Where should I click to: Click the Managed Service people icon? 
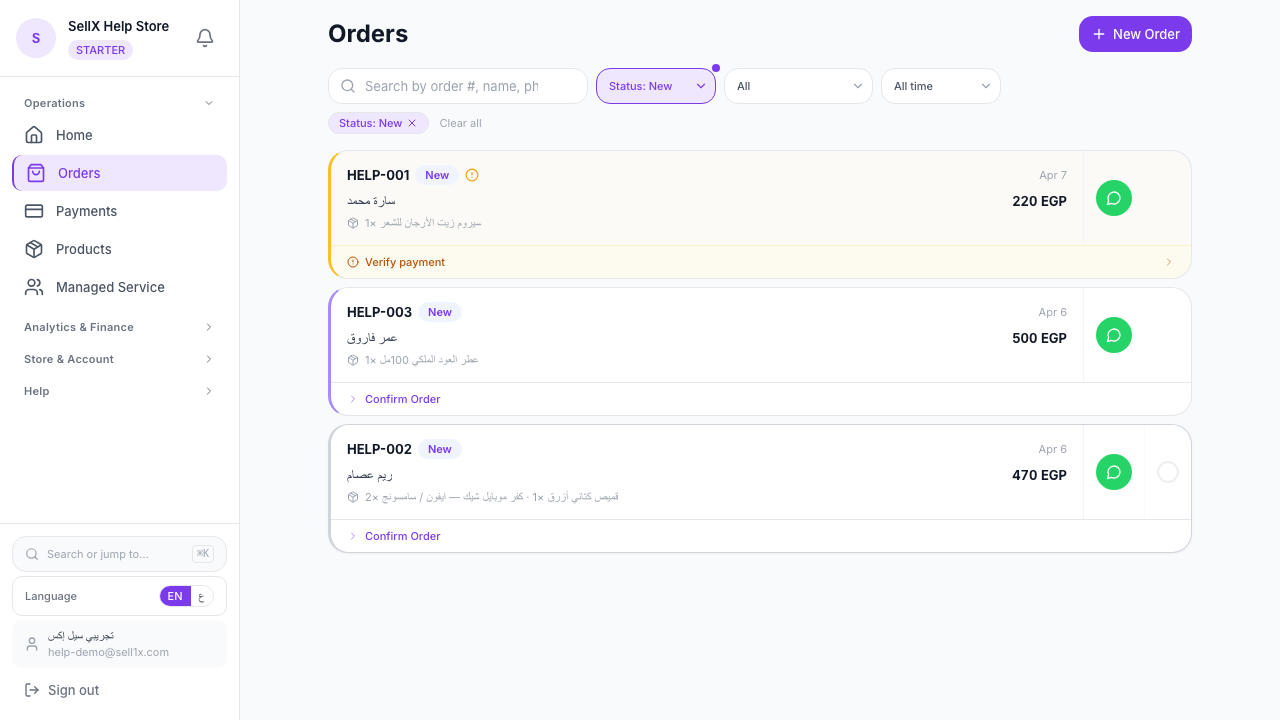(34, 287)
